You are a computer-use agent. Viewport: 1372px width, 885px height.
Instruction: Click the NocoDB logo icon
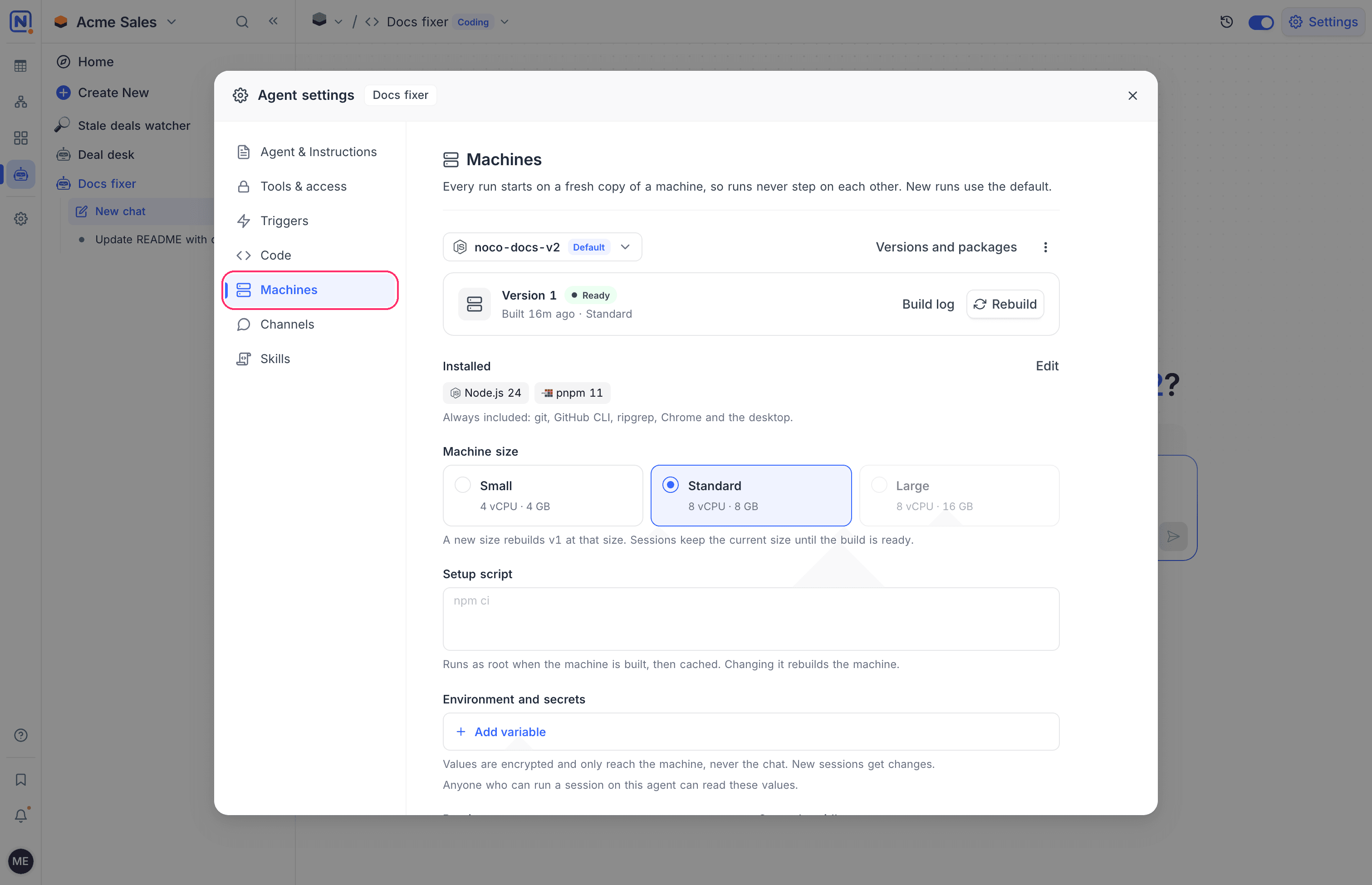[21, 22]
